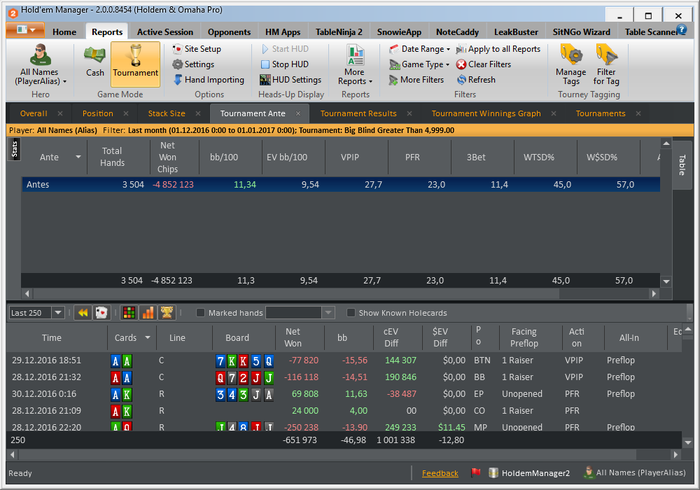The height and width of the screenshot is (490, 700).
Task: Click the hands list scroll-down arrow
Action: click(x=688, y=442)
